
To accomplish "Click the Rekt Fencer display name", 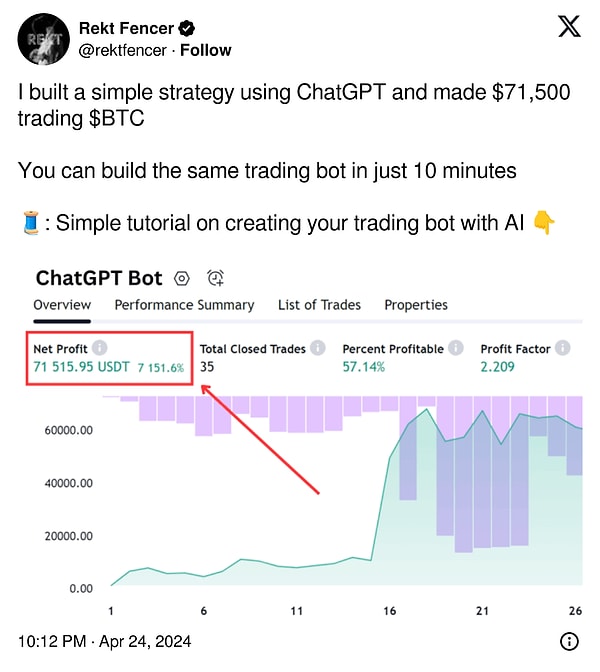I will click(x=126, y=29).
